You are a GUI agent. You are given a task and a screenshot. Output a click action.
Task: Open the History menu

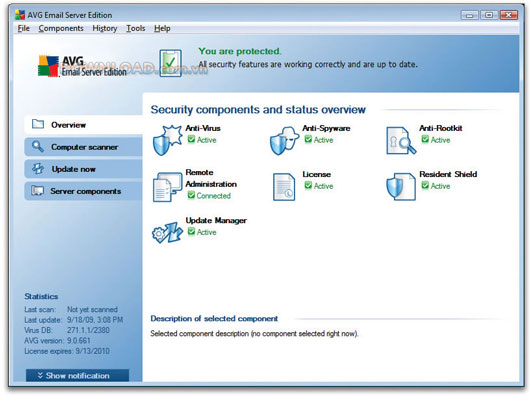coord(105,28)
